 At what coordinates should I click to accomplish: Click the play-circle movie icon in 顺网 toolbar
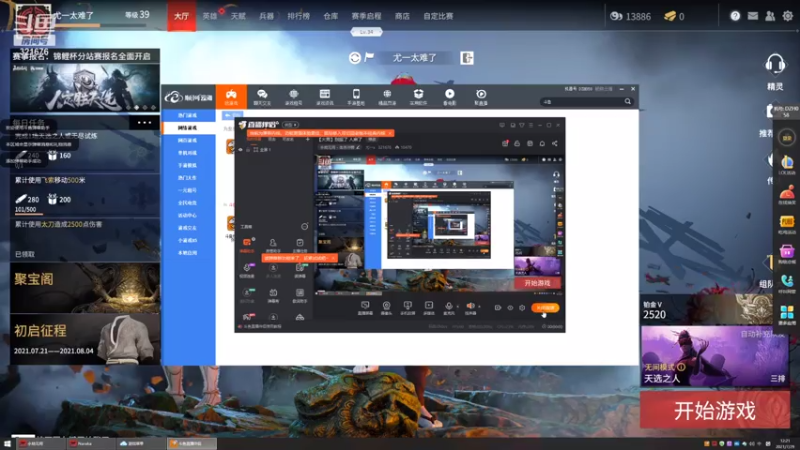pos(449,96)
